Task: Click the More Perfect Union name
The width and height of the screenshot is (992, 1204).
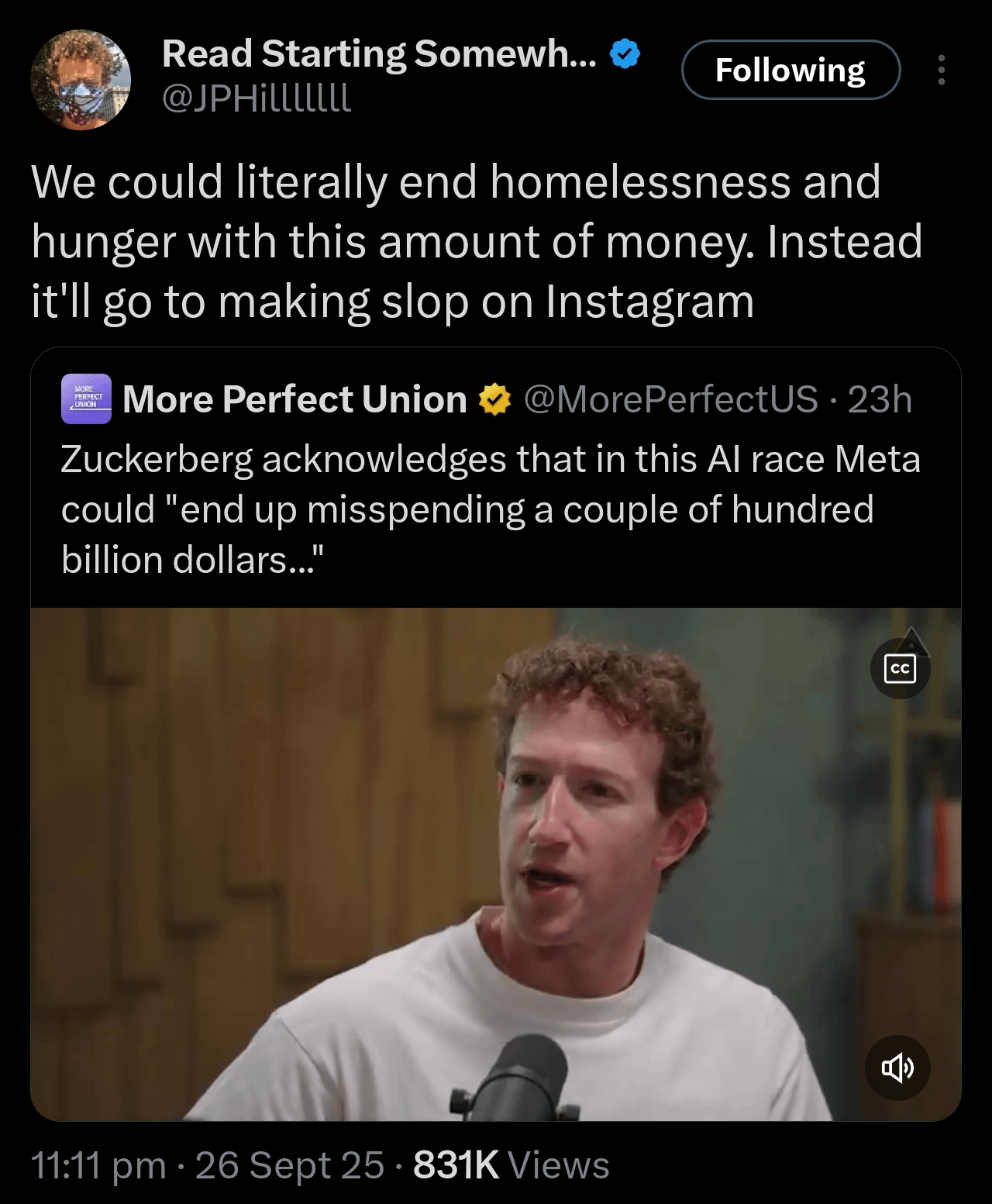Action: (x=294, y=399)
